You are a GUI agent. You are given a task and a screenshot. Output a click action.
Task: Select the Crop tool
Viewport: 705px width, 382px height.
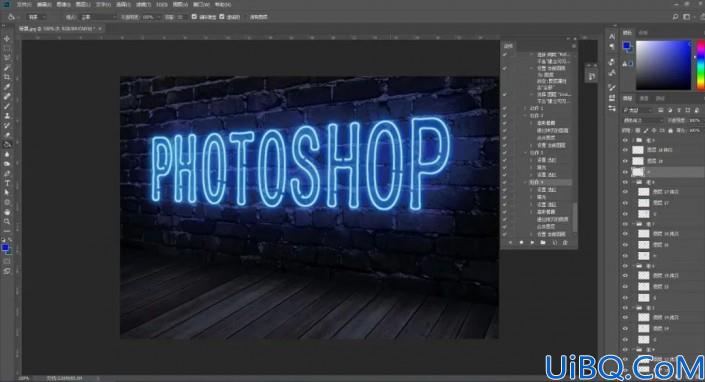coord(7,77)
